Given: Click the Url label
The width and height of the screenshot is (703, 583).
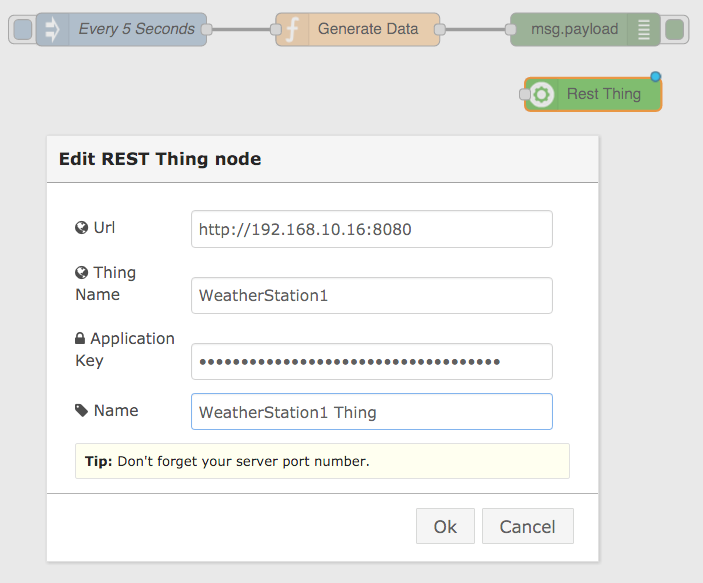Looking at the screenshot, I should click(104, 227).
